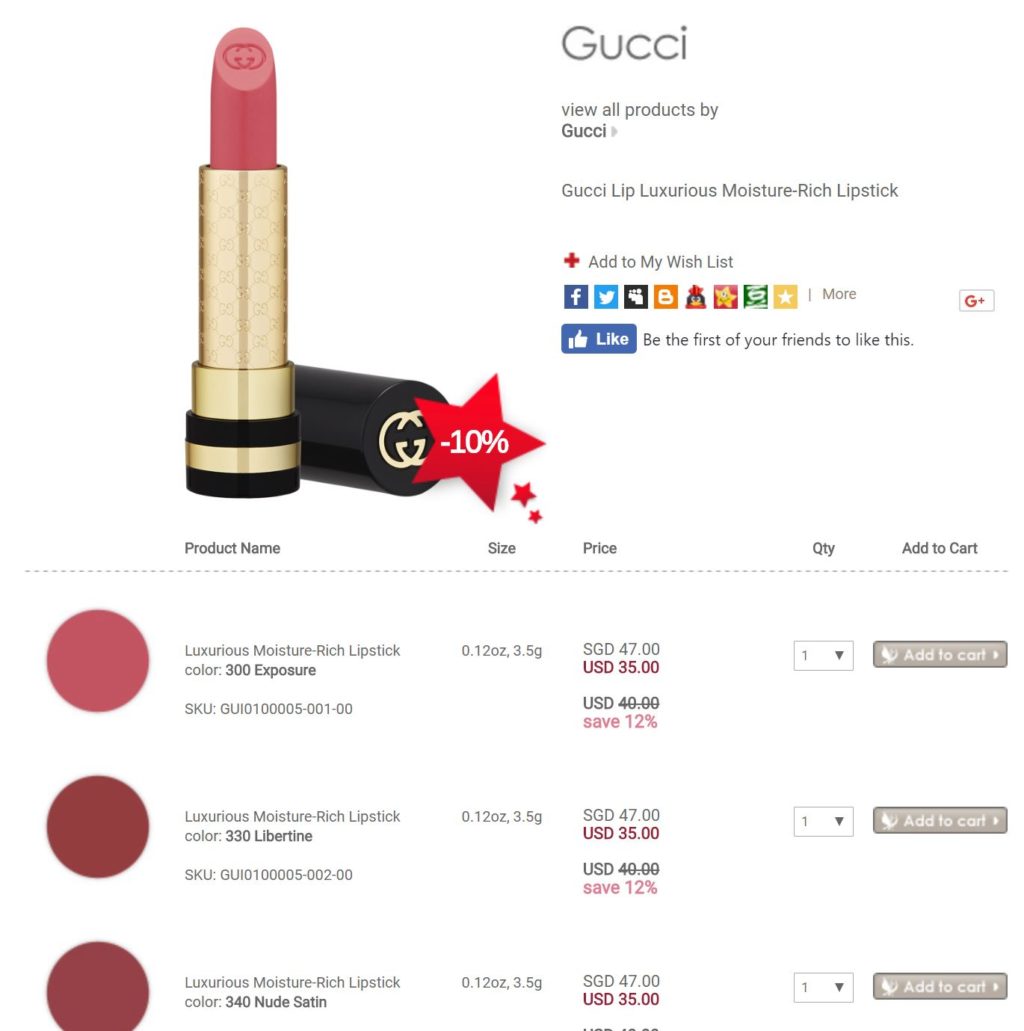The height and width of the screenshot is (1031, 1024).
Task: Add 330 Libertine lipstick to cart
Action: click(x=940, y=821)
